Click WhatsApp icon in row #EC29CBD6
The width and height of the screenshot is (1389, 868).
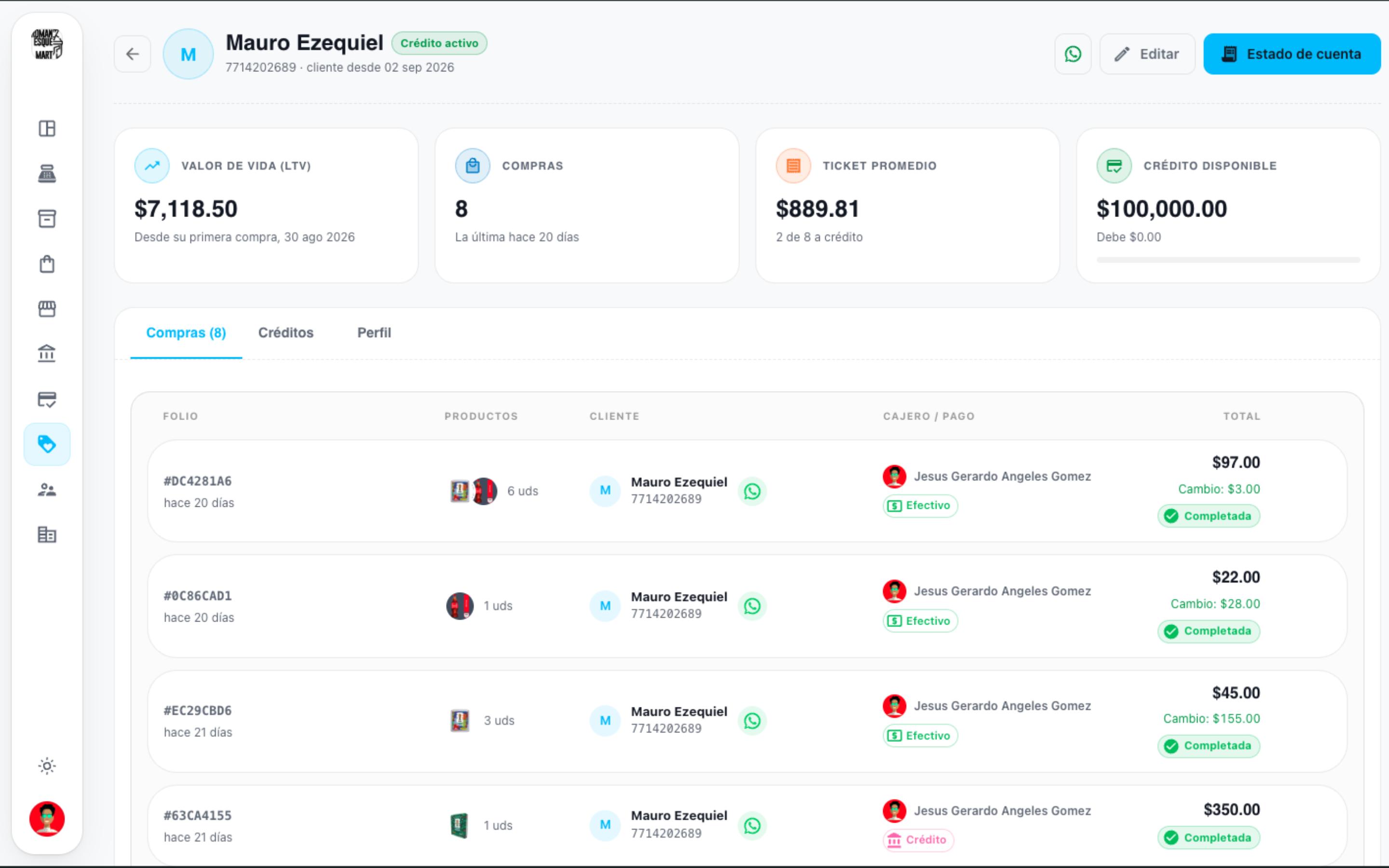tap(752, 721)
